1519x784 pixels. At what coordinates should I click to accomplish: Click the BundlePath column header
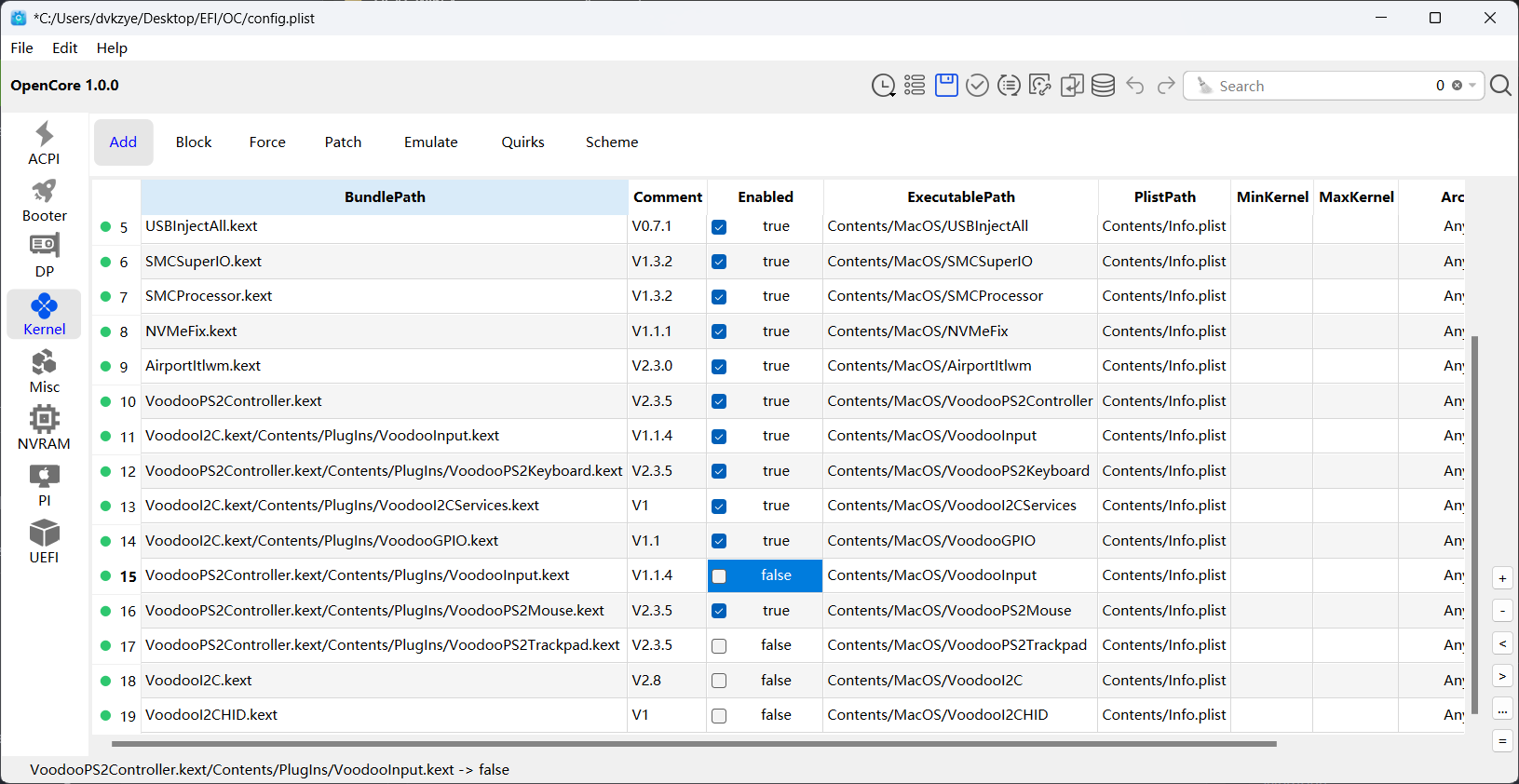tap(385, 196)
